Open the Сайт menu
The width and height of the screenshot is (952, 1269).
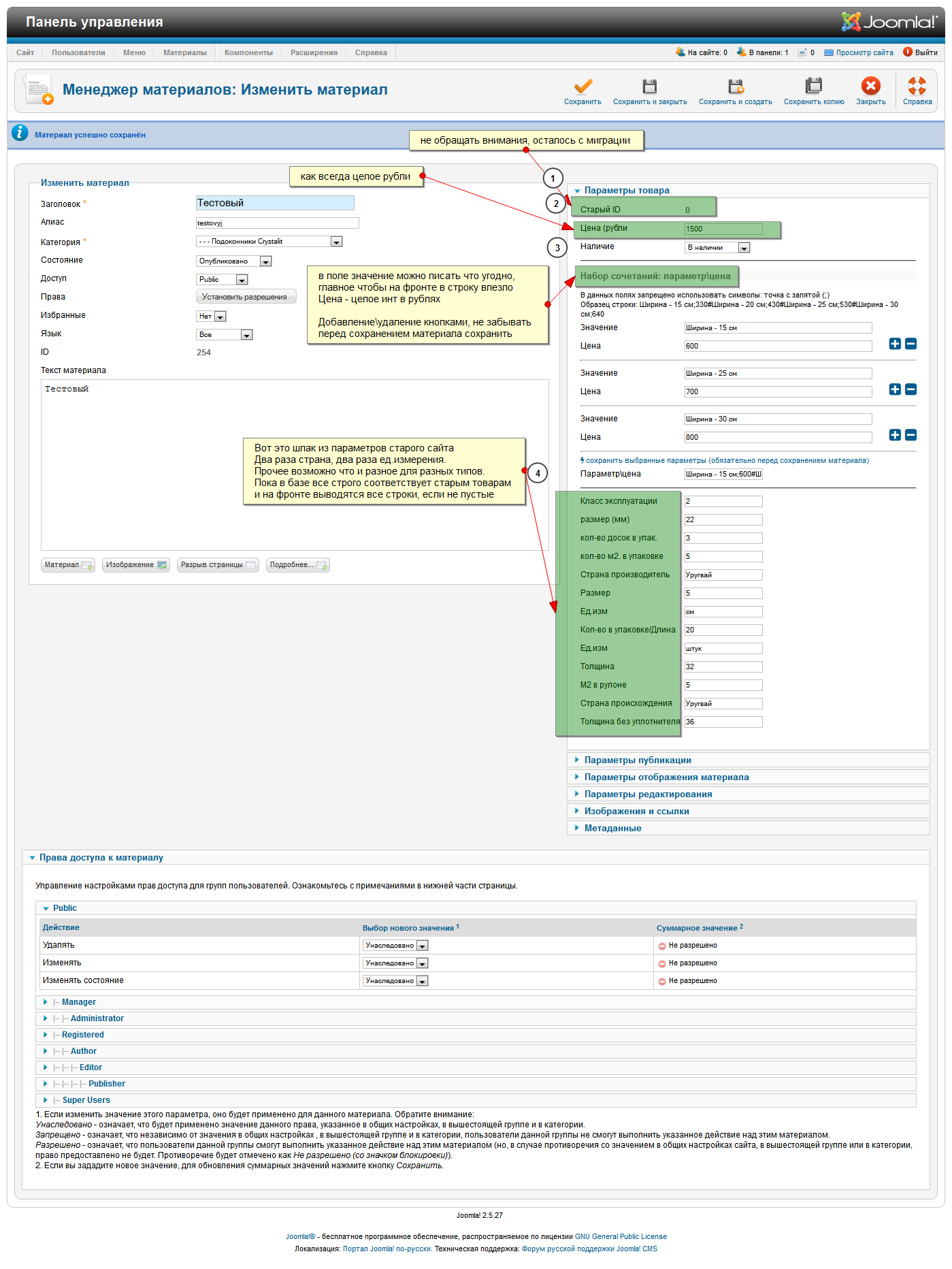[x=25, y=52]
